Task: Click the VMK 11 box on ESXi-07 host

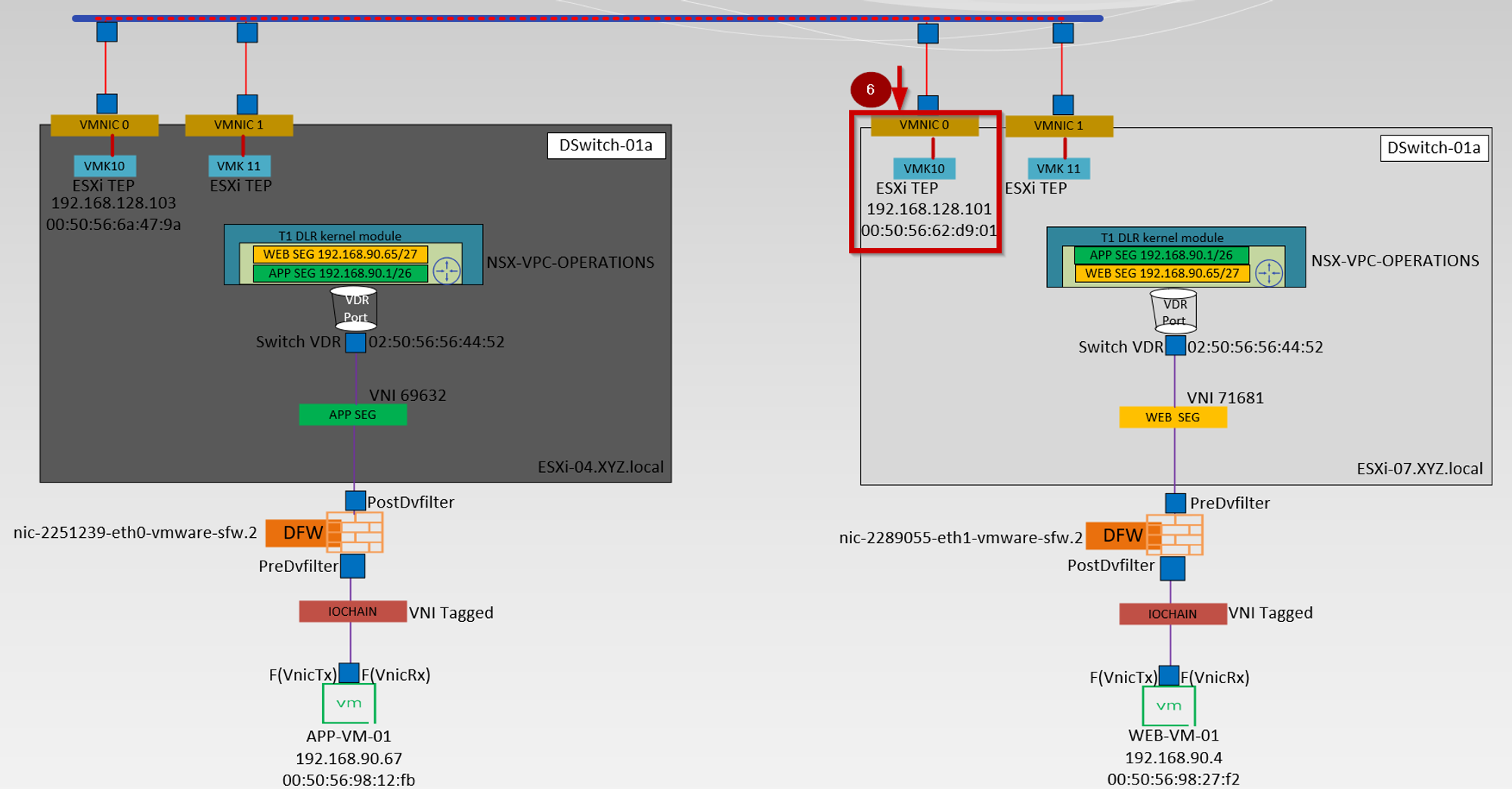Action: (1058, 169)
